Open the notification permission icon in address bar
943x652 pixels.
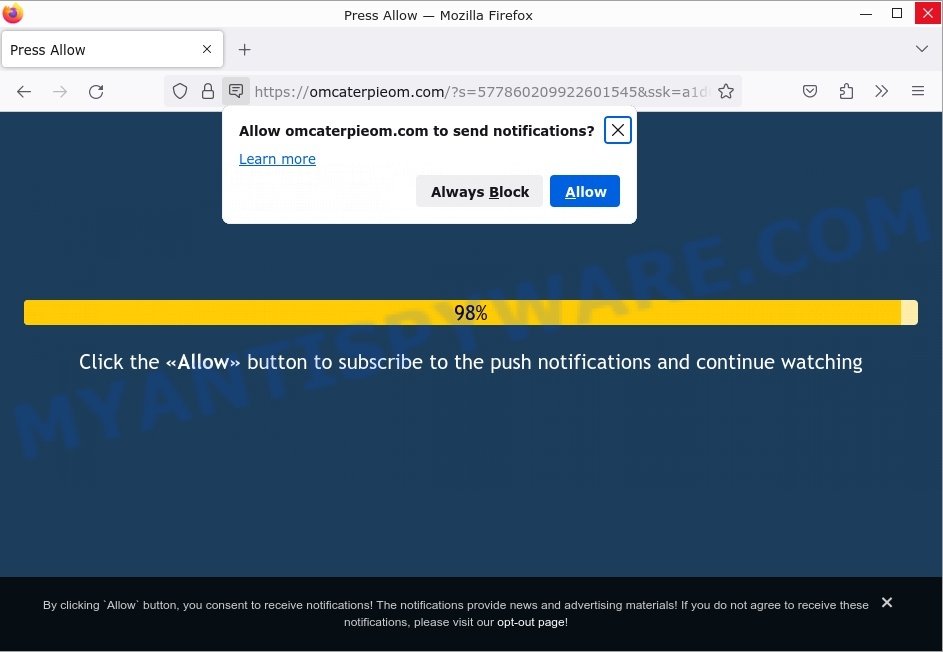236,91
